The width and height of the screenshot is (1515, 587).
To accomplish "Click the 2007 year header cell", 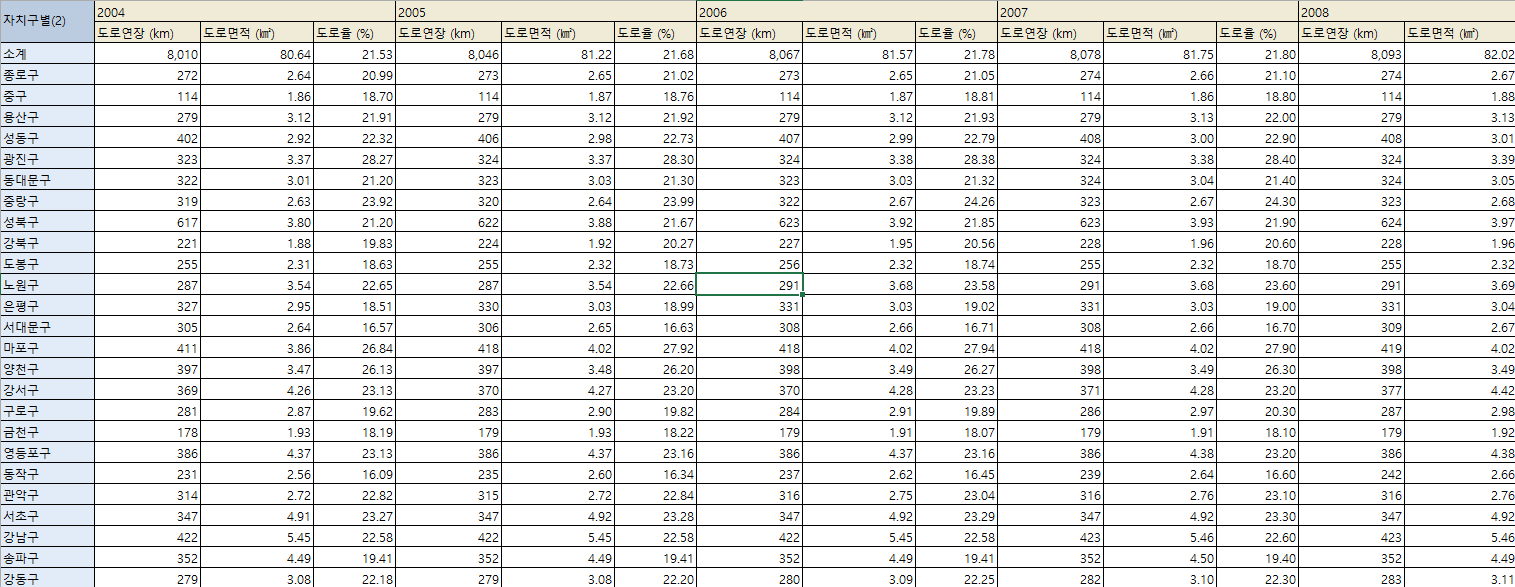I will pos(1148,12).
